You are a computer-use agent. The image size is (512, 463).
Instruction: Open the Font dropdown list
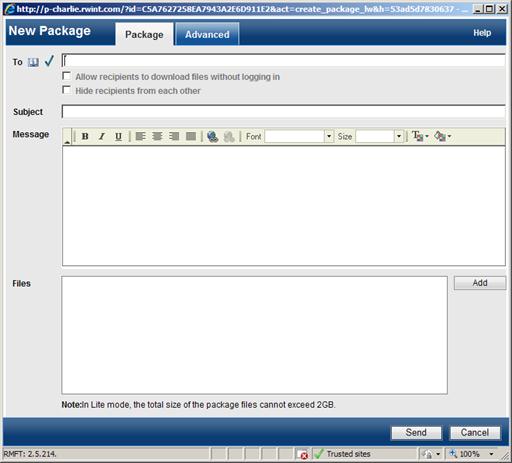click(329, 136)
